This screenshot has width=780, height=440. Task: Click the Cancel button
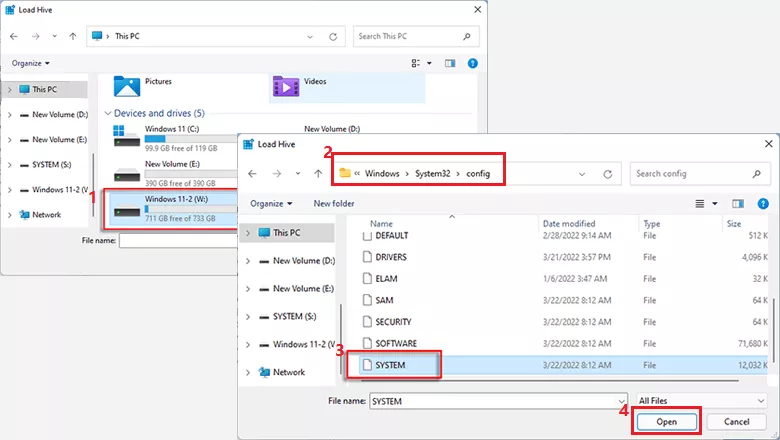735,422
